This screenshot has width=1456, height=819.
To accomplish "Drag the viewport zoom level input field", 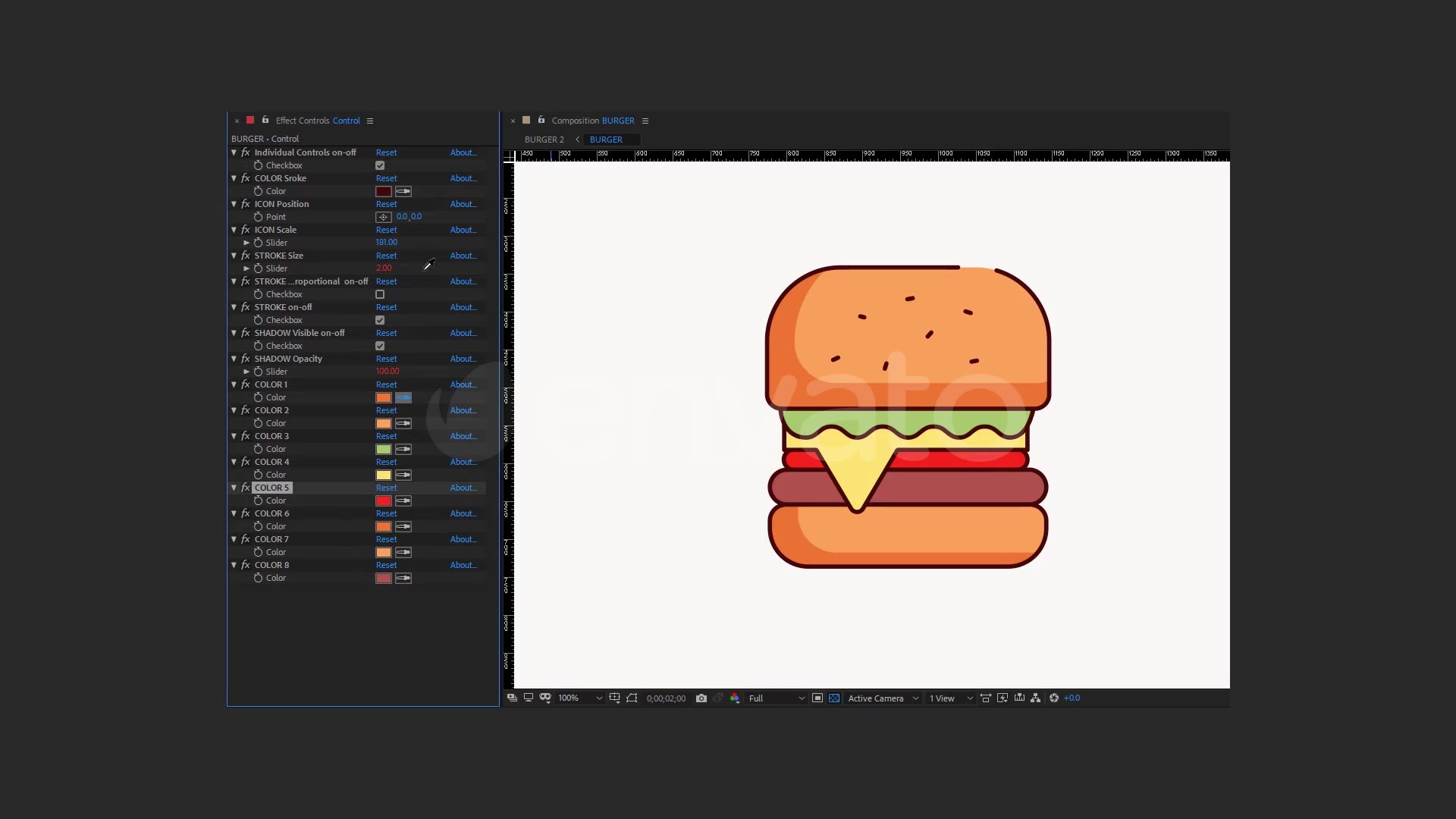I will tap(567, 698).
